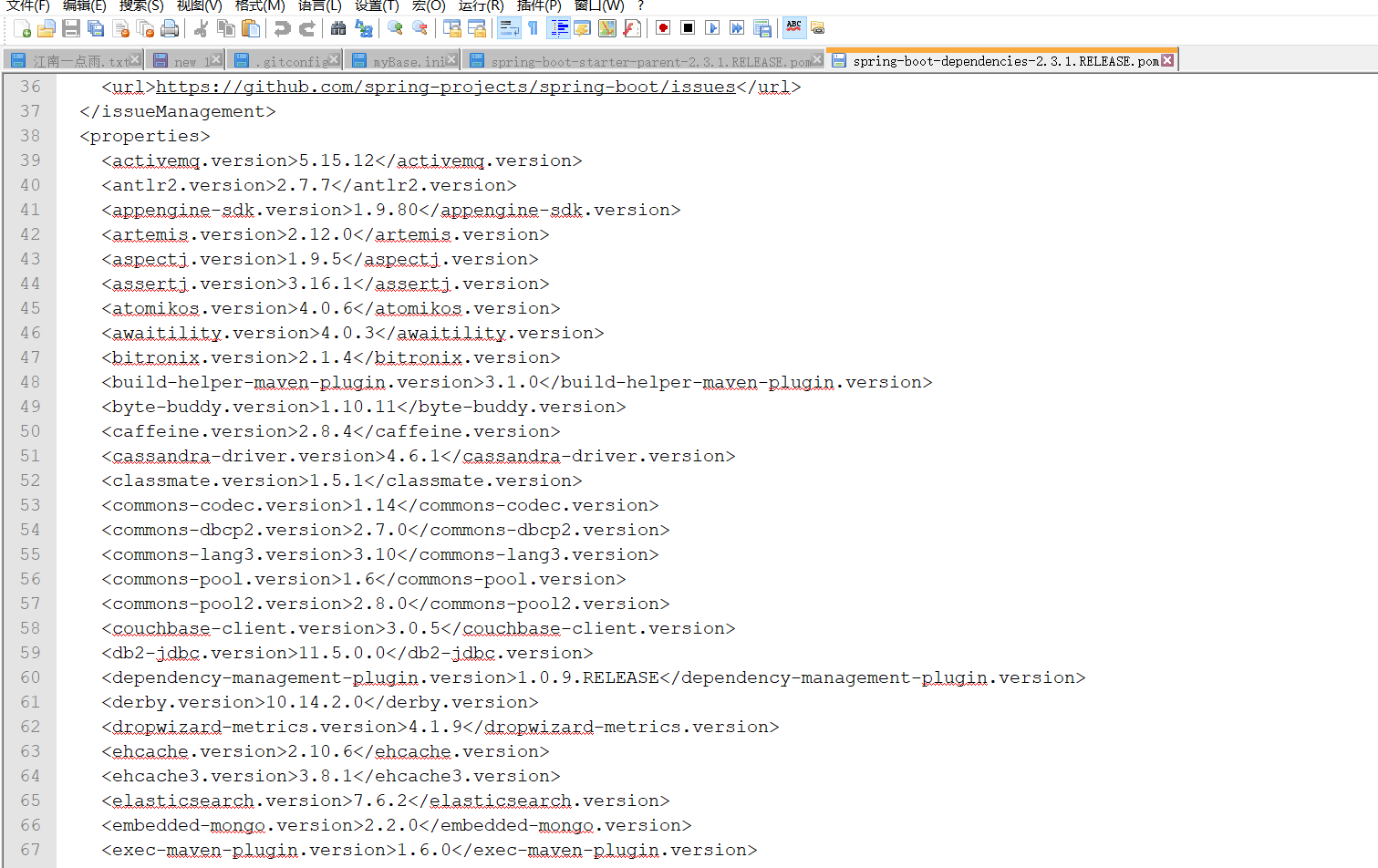The height and width of the screenshot is (868, 1378).
Task: Click the Paste clipboard icon
Action: (x=251, y=28)
